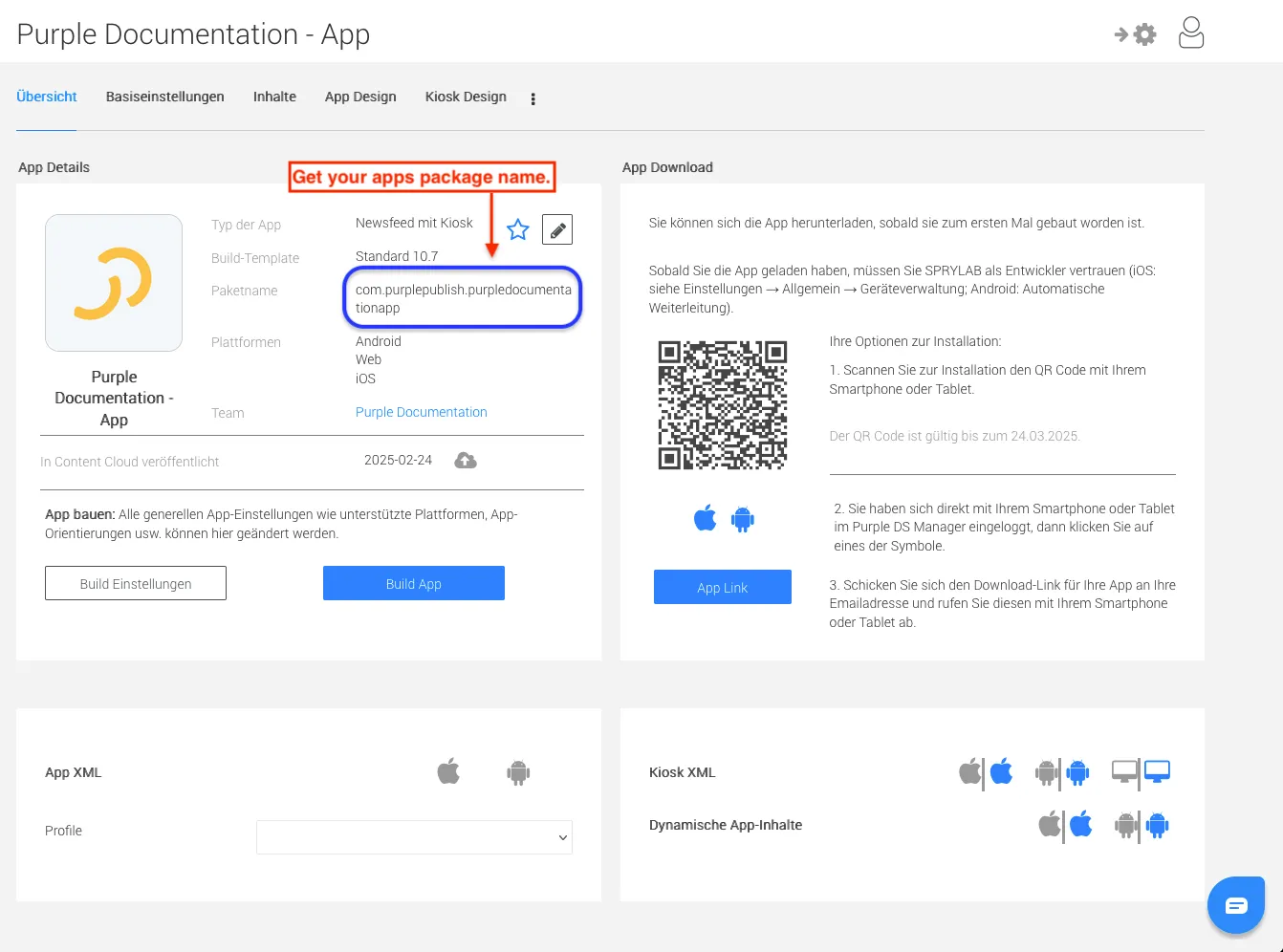Viewport: 1283px width, 952px height.
Task: Switch to the Übersicht tab
Action: [47, 97]
